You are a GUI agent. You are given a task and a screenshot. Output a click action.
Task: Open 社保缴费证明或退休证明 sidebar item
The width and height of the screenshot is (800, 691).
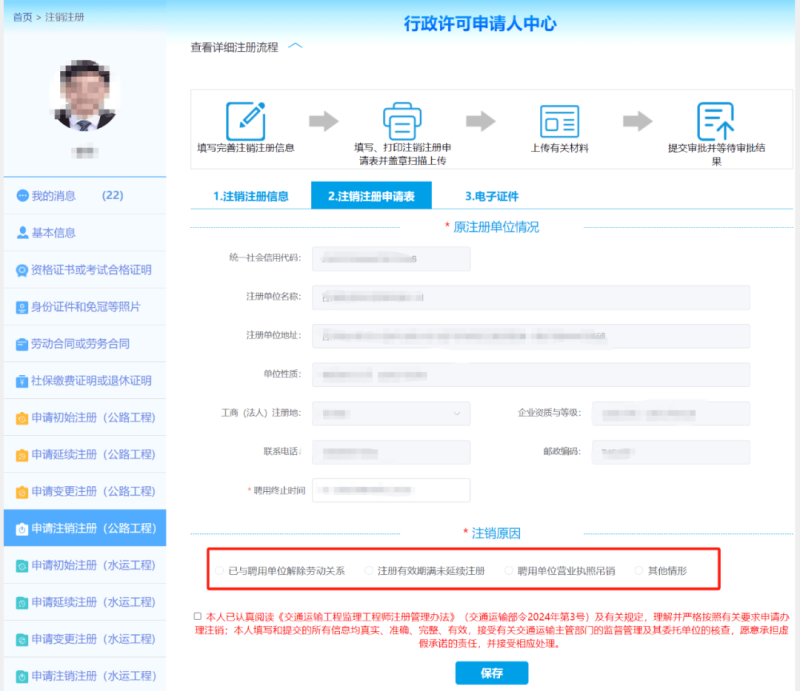tap(91, 381)
